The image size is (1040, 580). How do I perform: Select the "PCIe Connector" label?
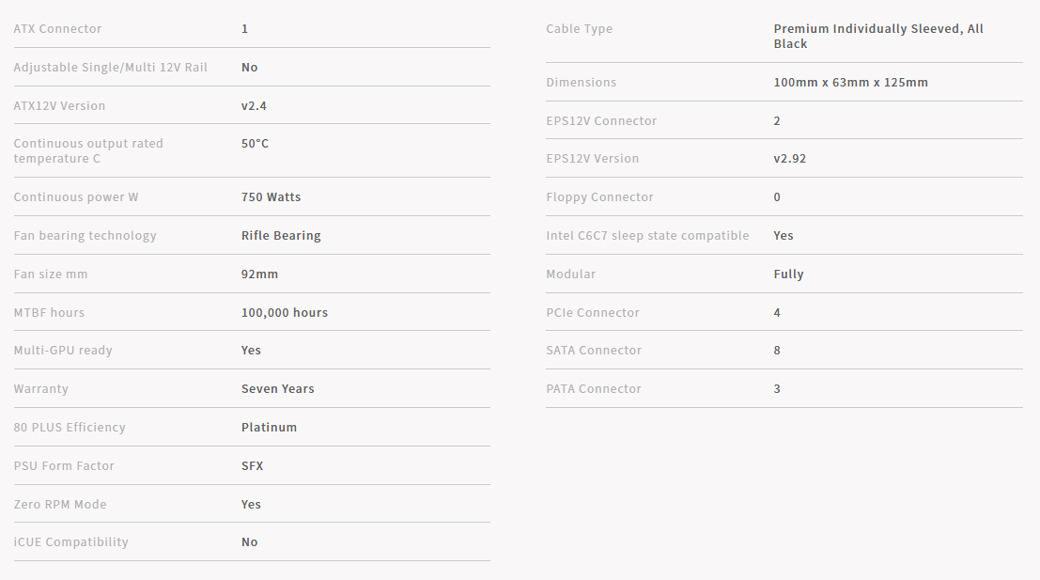click(x=592, y=313)
